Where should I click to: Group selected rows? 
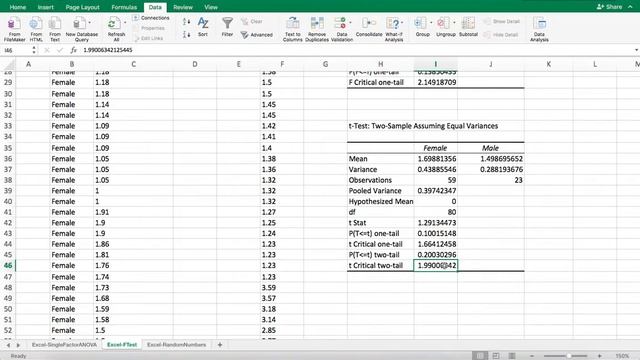click(x=422, y=27)
